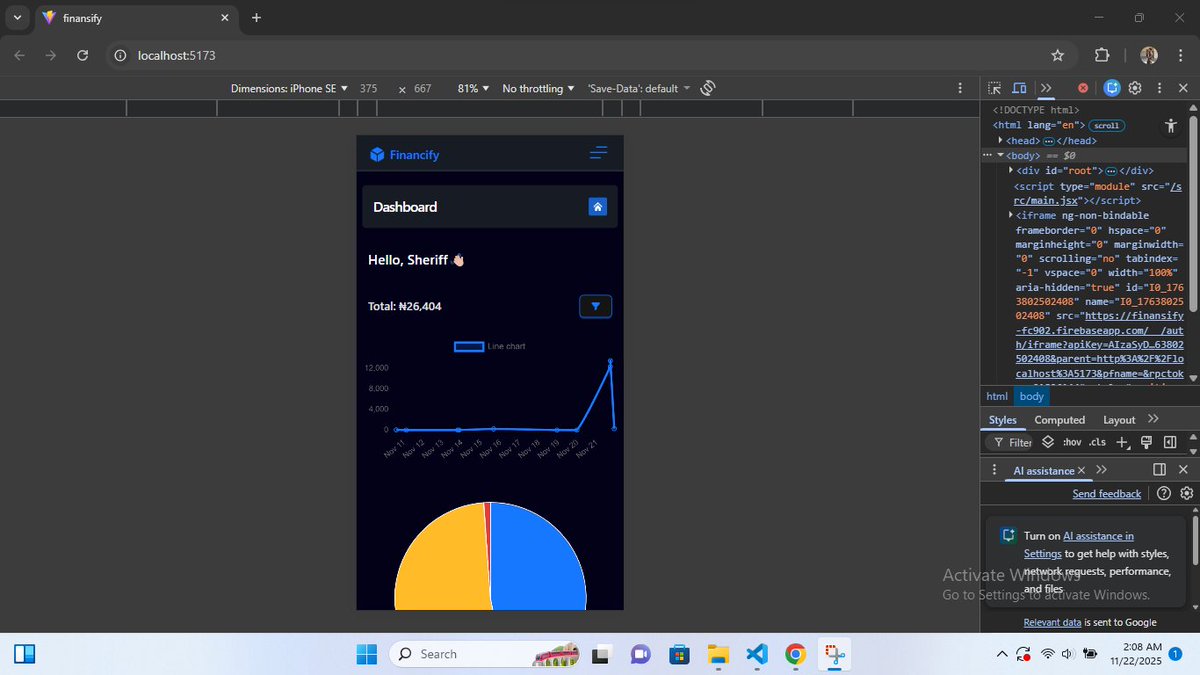1200x675 pixels.
Task: Focus the styles Filter input
Action: click(1010, 442)
